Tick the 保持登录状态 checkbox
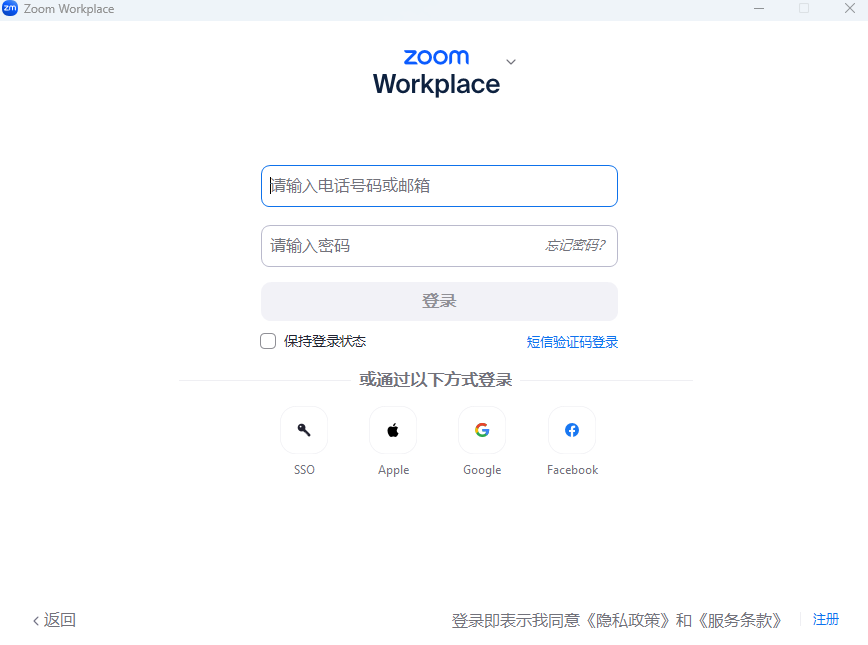Viewport: 868px width, 645px height. [268, 341]
